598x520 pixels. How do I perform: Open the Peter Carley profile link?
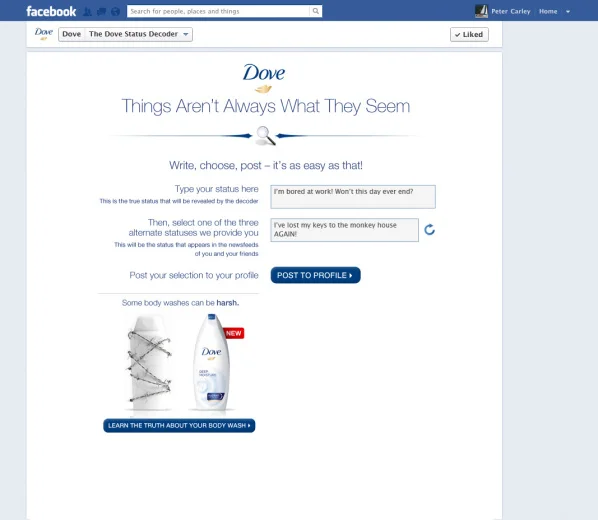[x=511, y=11]
